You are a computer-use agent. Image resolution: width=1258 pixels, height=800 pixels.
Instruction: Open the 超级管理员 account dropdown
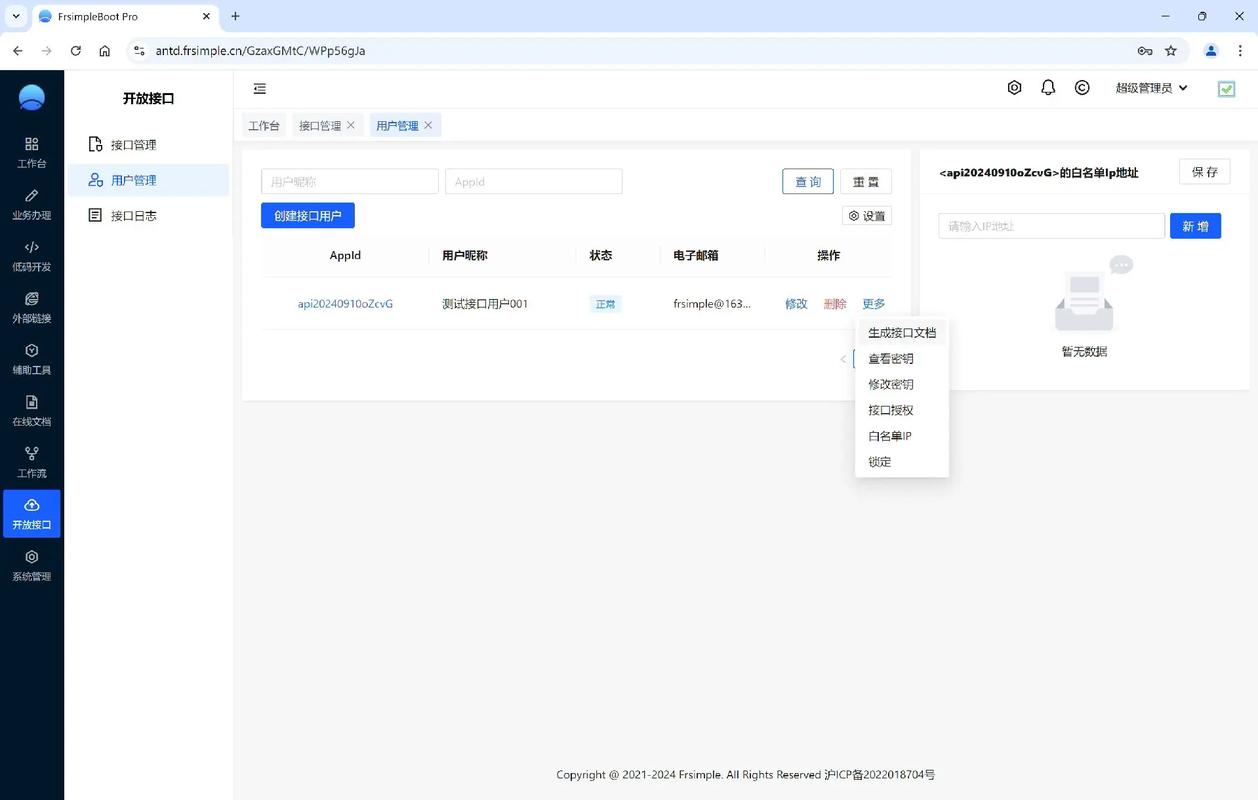(x=1150, y=88)
